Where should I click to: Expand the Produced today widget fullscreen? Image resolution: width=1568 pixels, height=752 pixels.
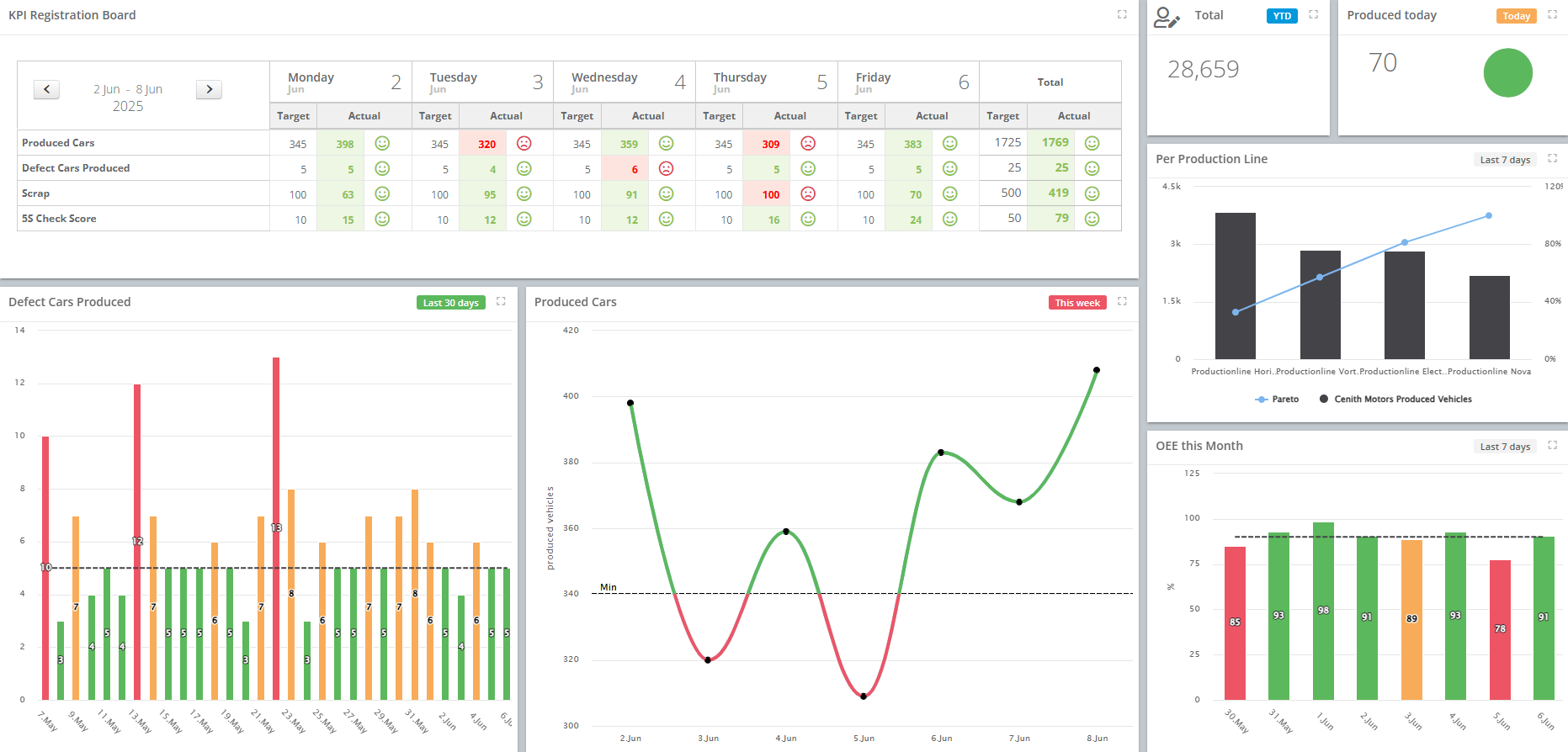[1552, 14]
